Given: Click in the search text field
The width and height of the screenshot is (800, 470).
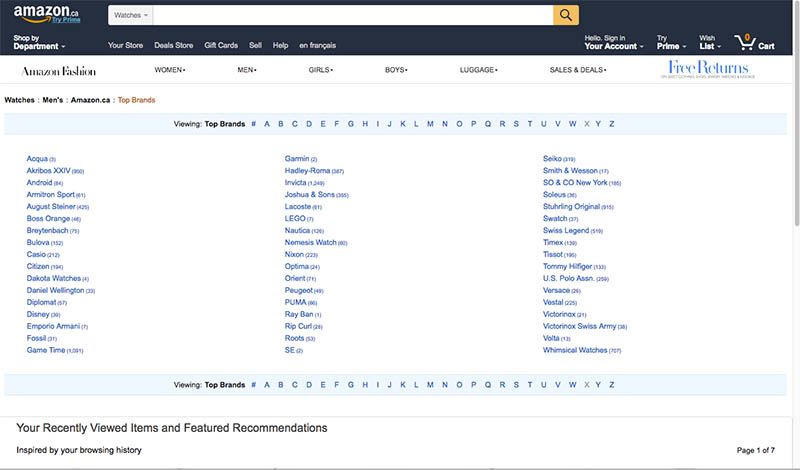Looking at the screenshot, I should click(353, 15).
